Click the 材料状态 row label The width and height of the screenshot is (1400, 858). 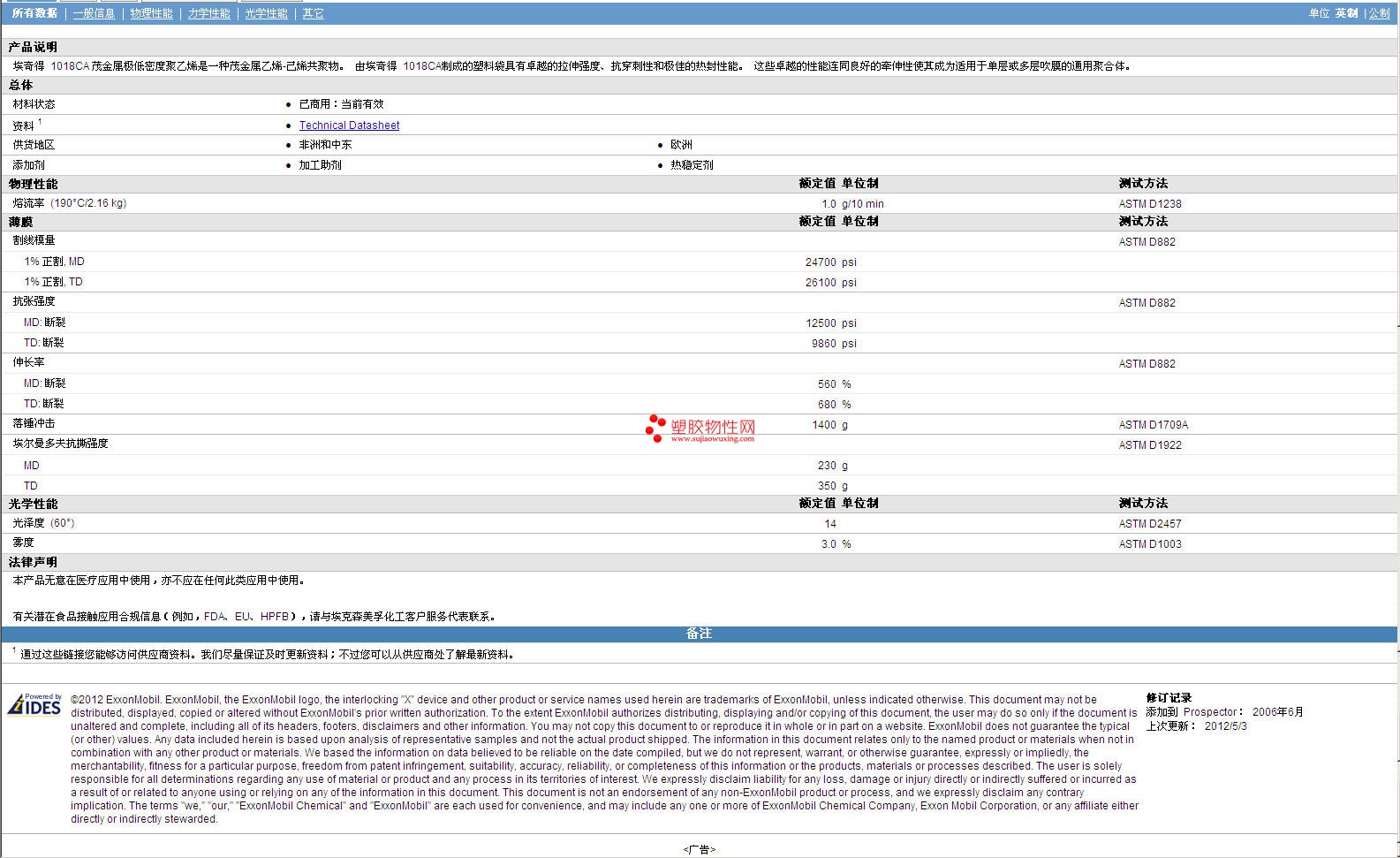(34, 104)
